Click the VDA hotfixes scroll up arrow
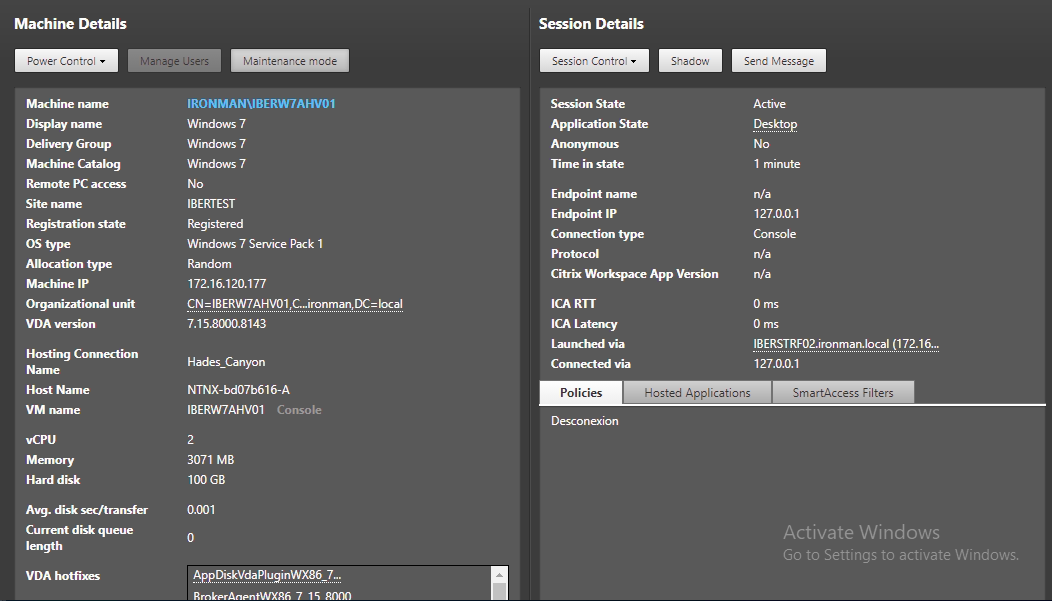Viewport: 1052px width, 601px height. pos(499,575)
